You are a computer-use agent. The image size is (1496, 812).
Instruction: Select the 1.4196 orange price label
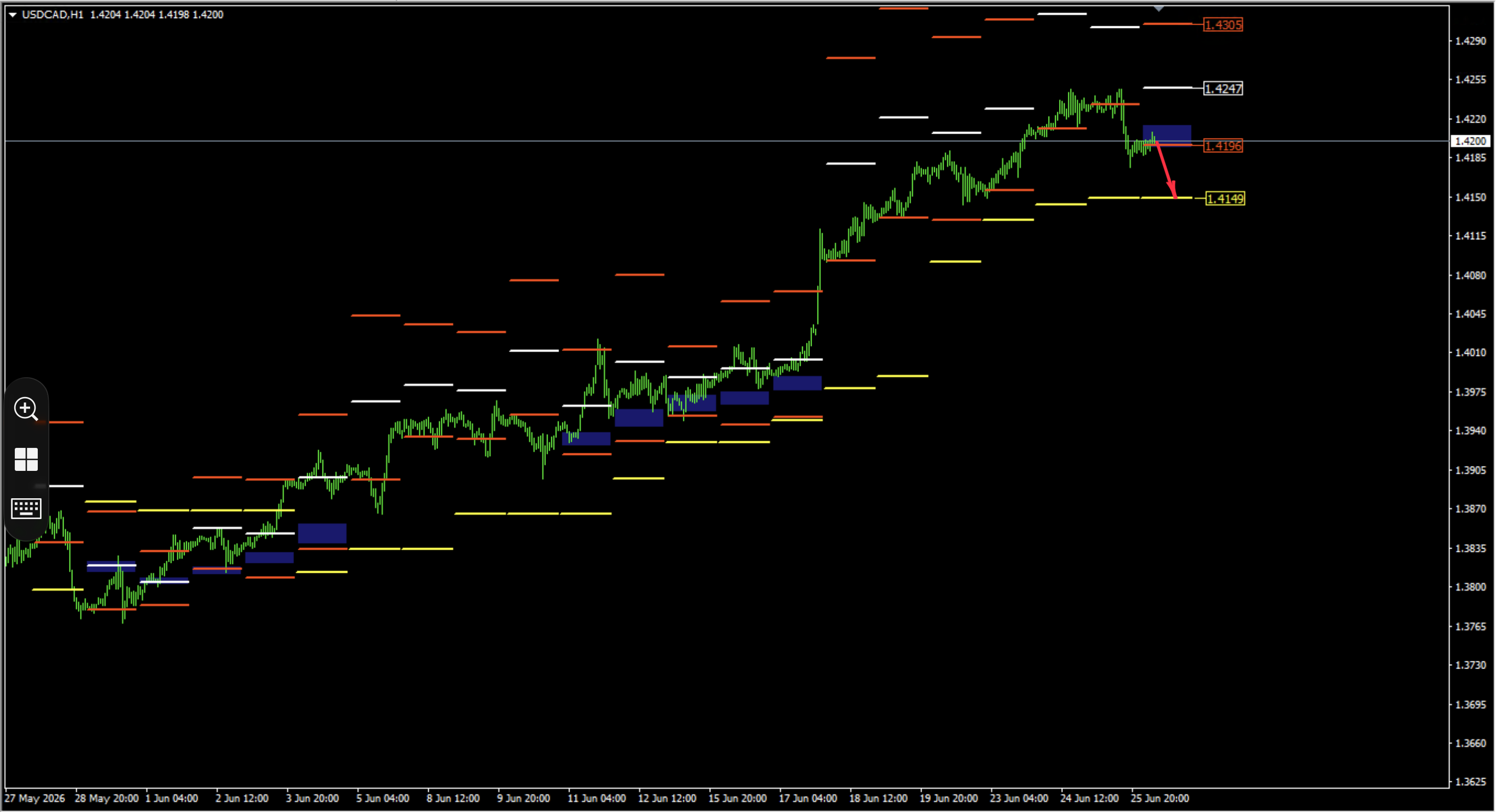pyautogui.click(x=1223, y=146)
